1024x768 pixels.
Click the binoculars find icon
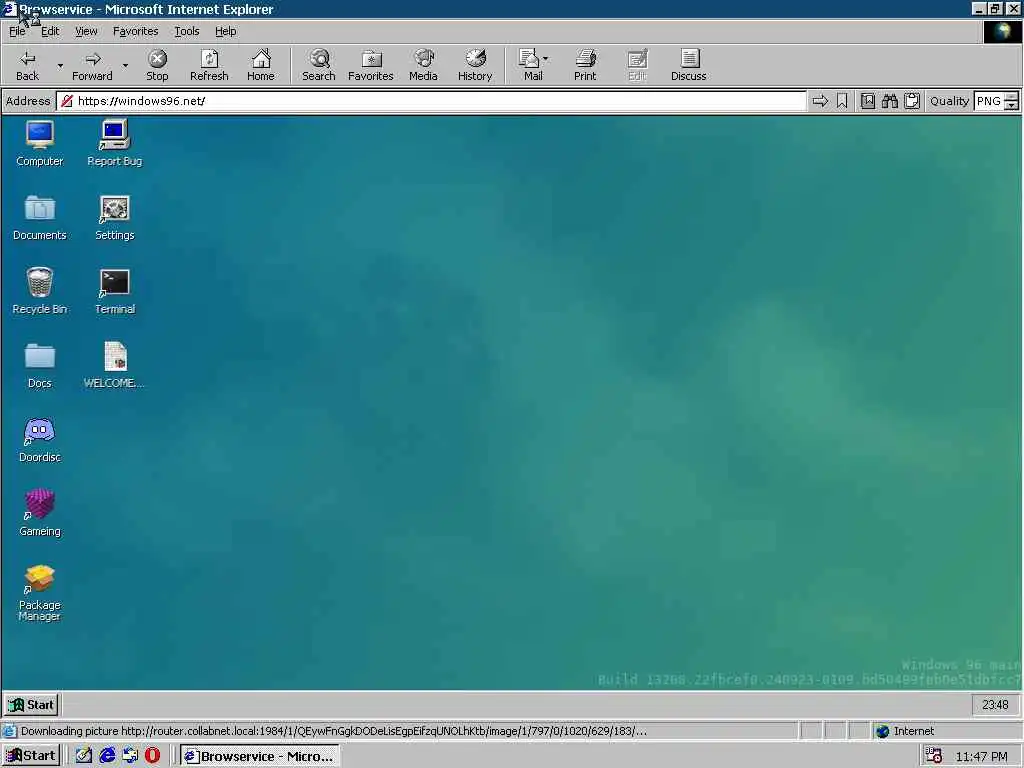(x=889, y=101)
